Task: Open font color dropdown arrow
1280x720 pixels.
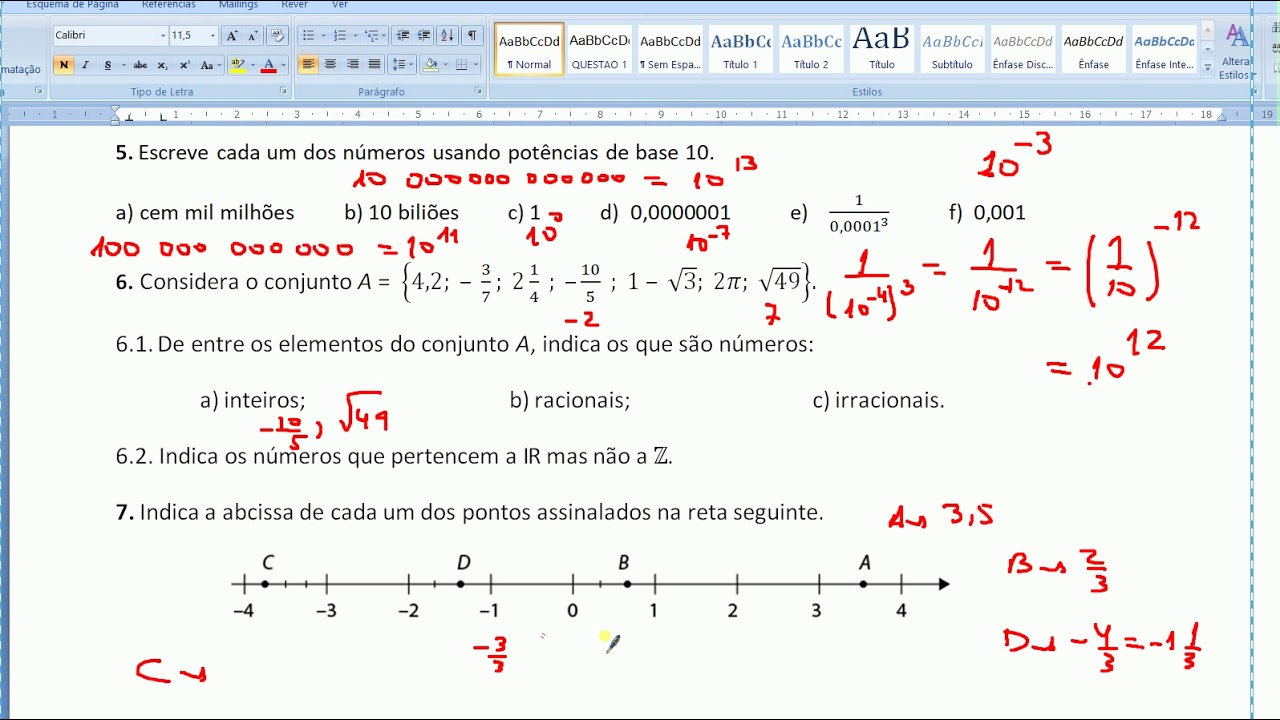Action: click(x=283, y=65)
